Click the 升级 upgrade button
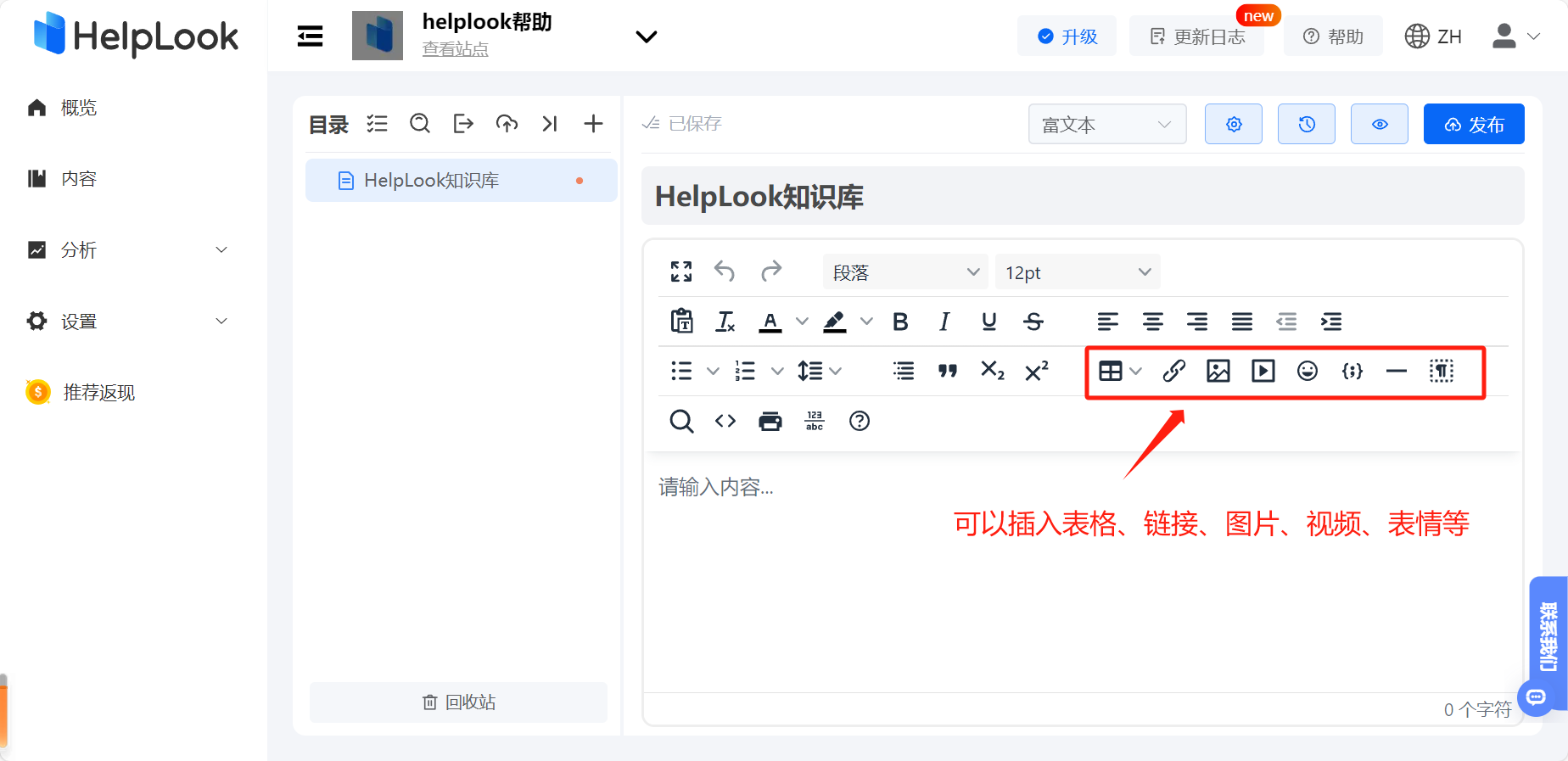This screenshot has width=1568, height=761. coord(1067,36)
